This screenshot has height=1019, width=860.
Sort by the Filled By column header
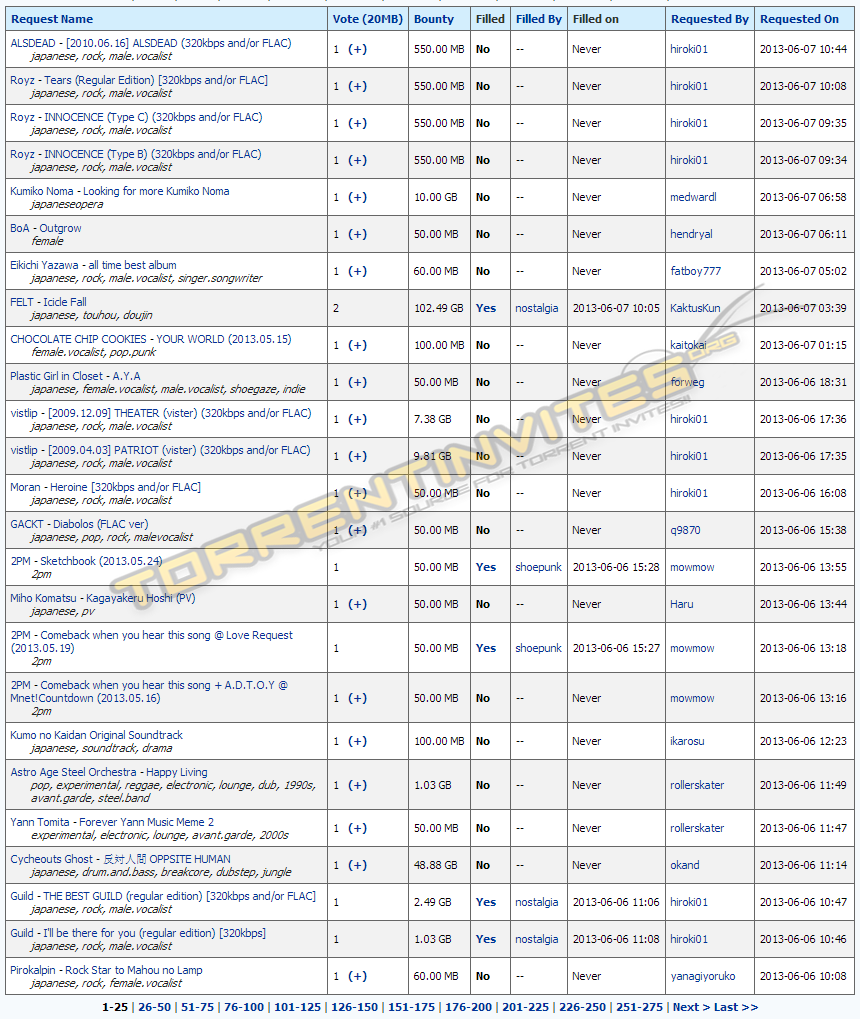538,19
